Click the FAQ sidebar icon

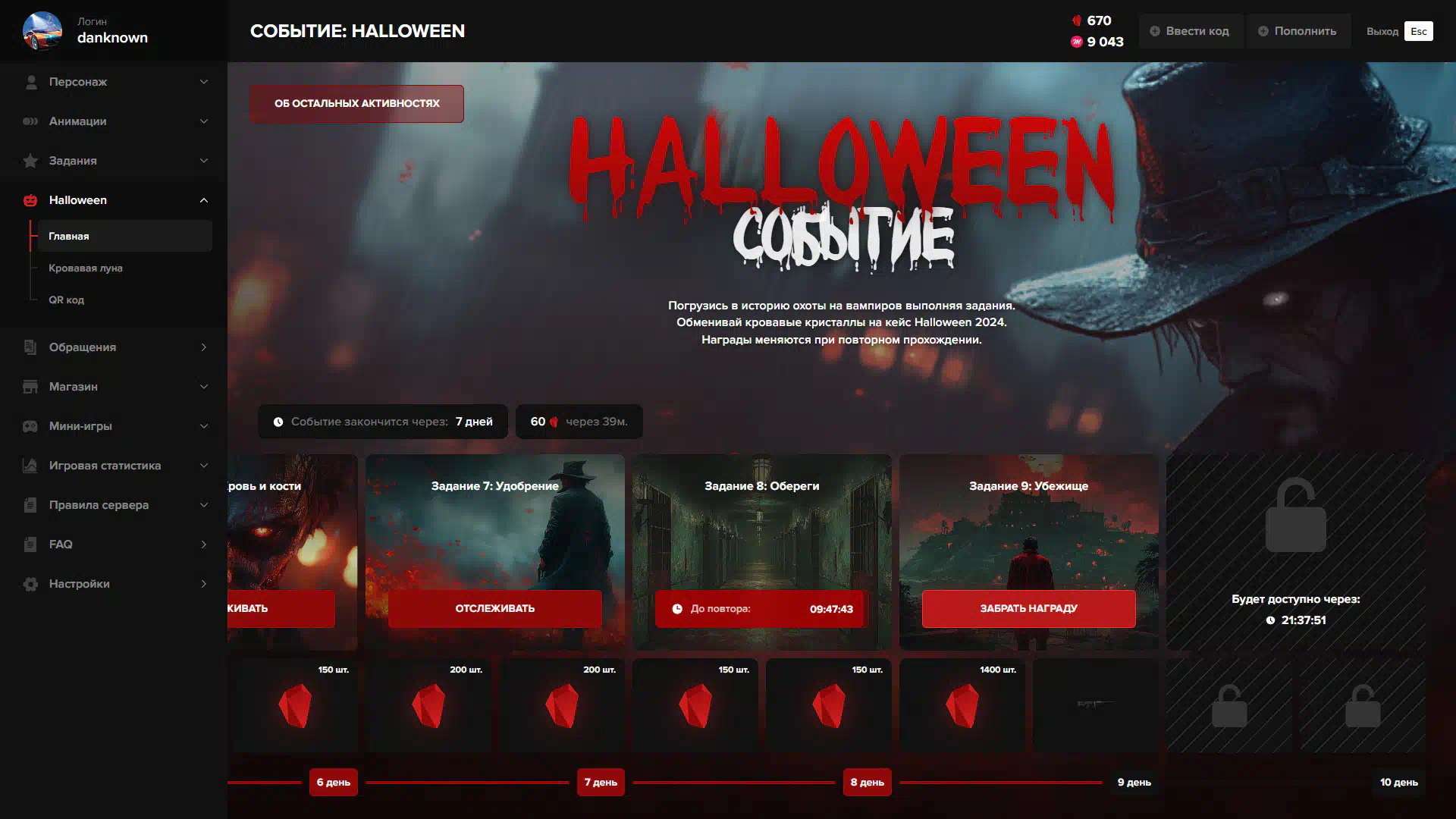click(30, 544)
